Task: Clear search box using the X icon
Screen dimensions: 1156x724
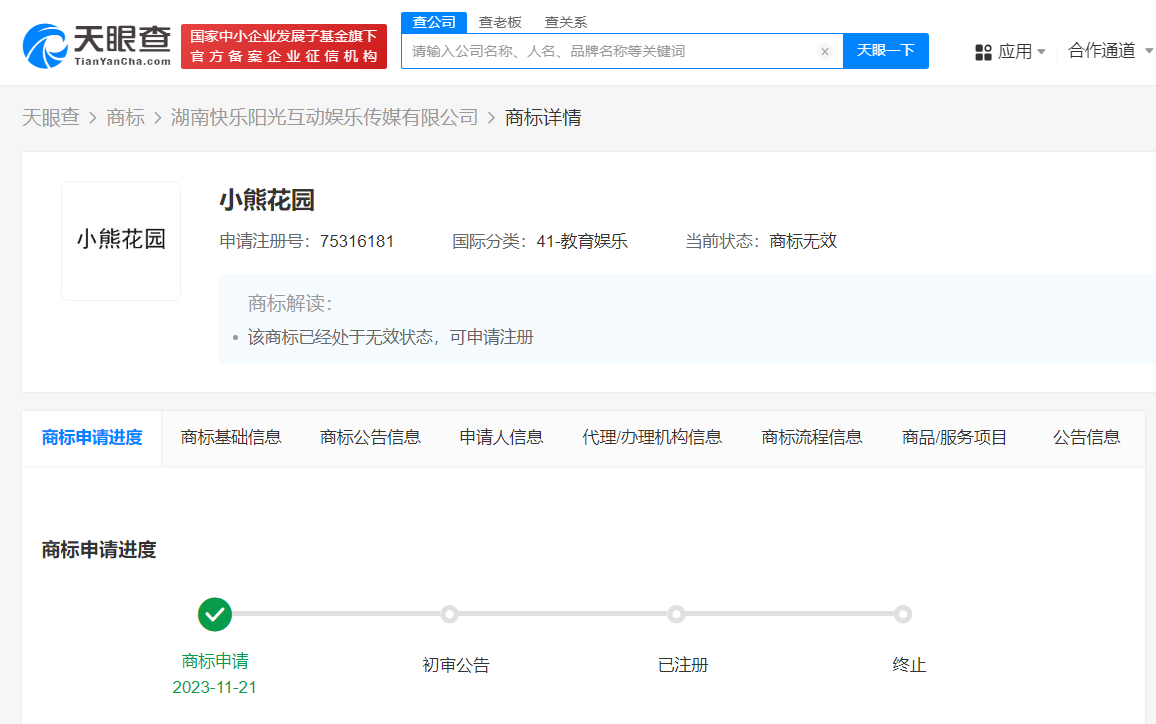Action: click(x=824, y=51)
